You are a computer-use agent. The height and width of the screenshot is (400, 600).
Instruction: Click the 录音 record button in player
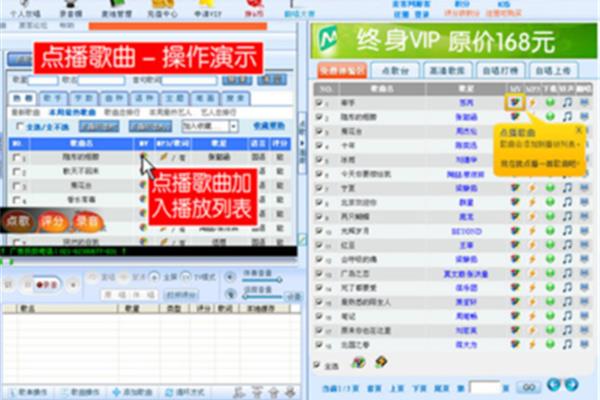pyautogui.click(x=47, y=285)
